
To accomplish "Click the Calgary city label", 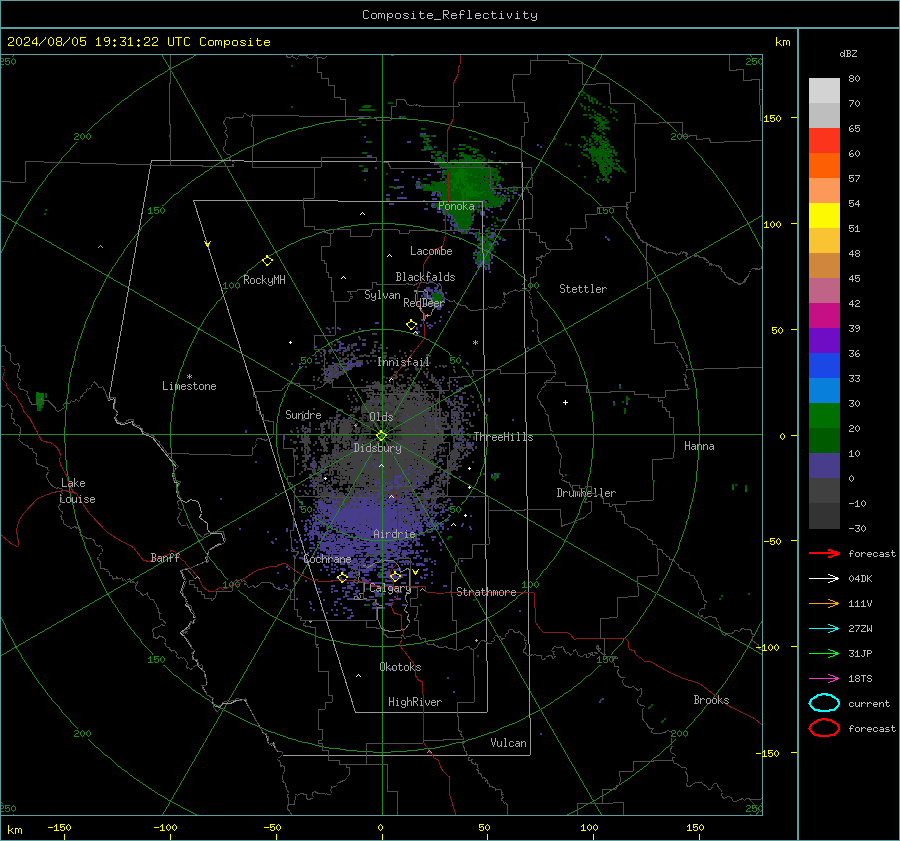I will point(390,588).
